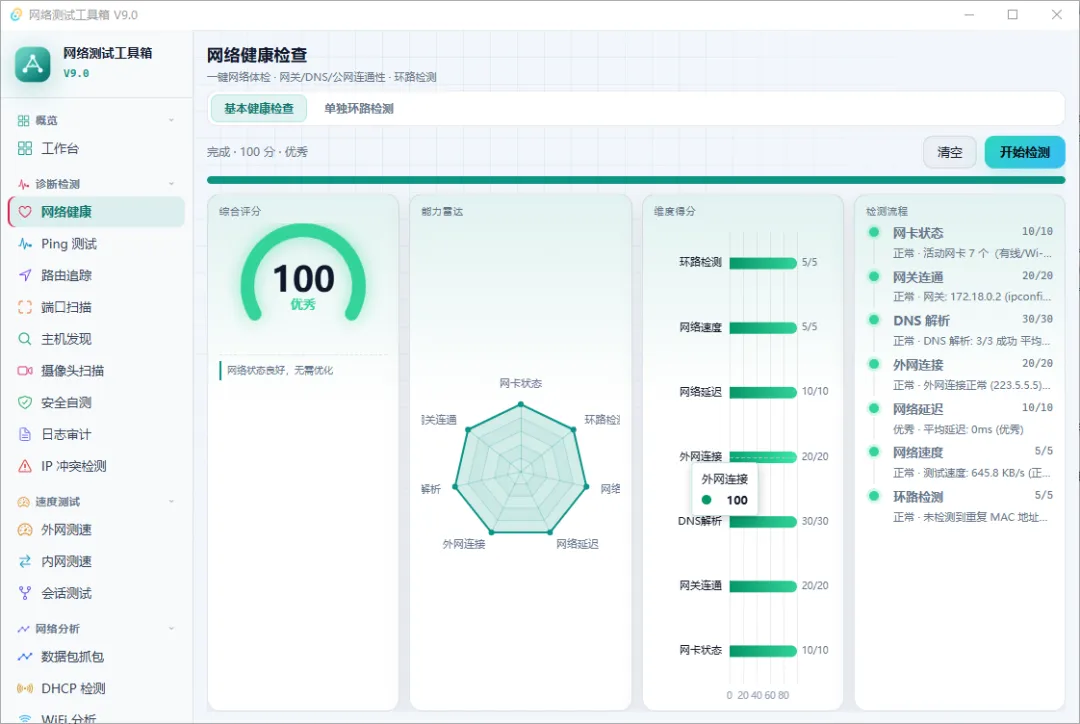Click the swap arrows icon beside 内网测速
Screen dimensions: 1080x724
click(x=25, y=561)
